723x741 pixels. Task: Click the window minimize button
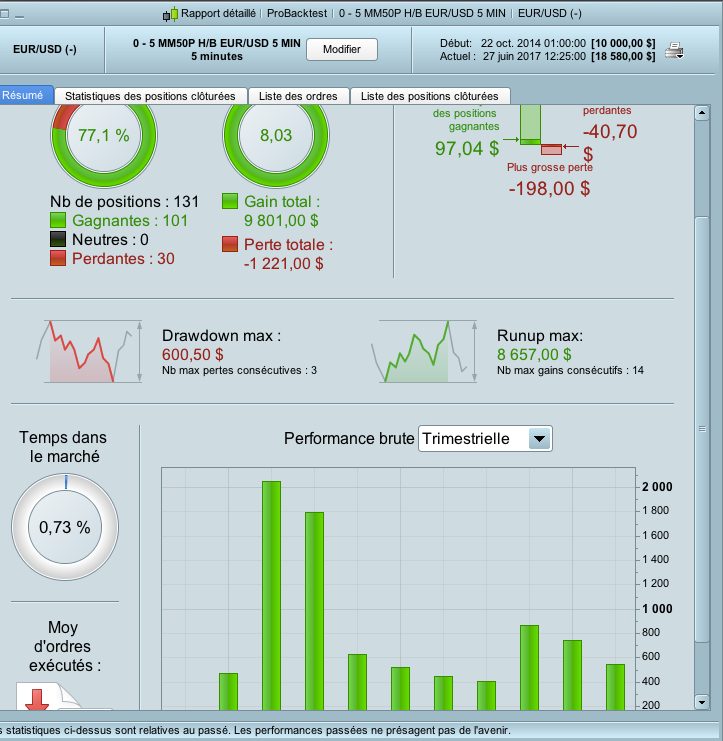[19, 16]
